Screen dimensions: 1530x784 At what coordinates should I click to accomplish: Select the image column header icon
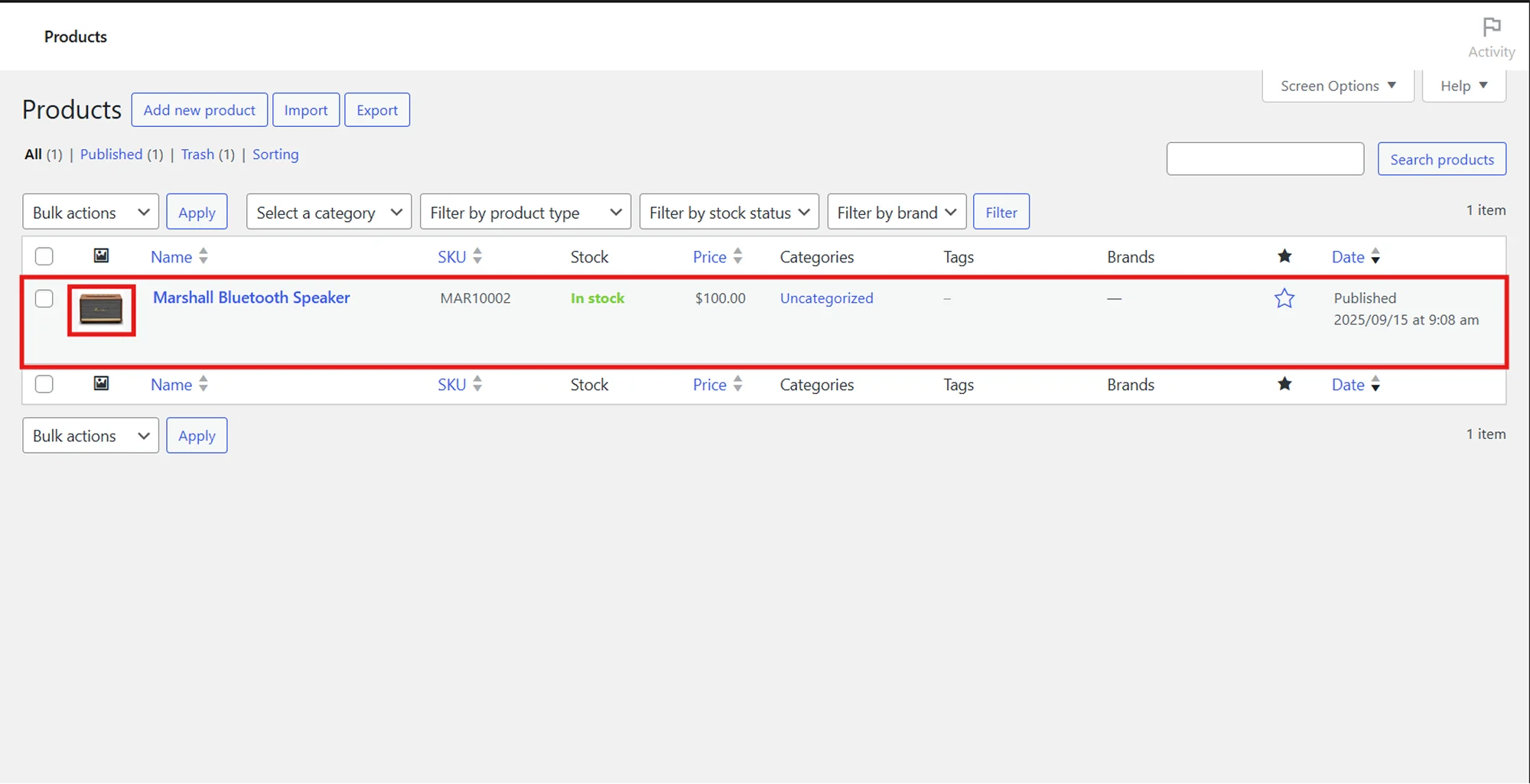(101, 255)
